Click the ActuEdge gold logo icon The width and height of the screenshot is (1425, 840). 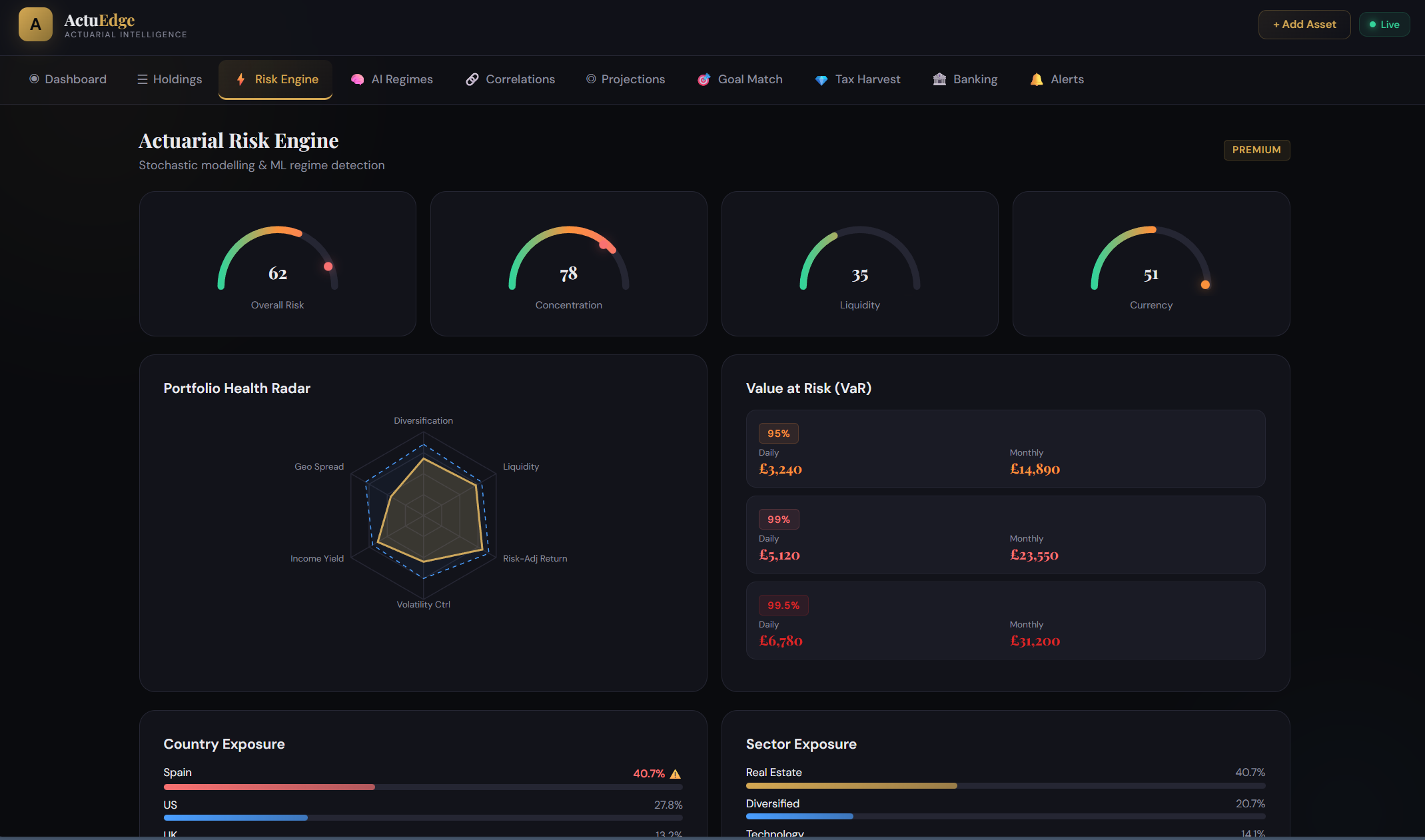[x=35, y=25]
